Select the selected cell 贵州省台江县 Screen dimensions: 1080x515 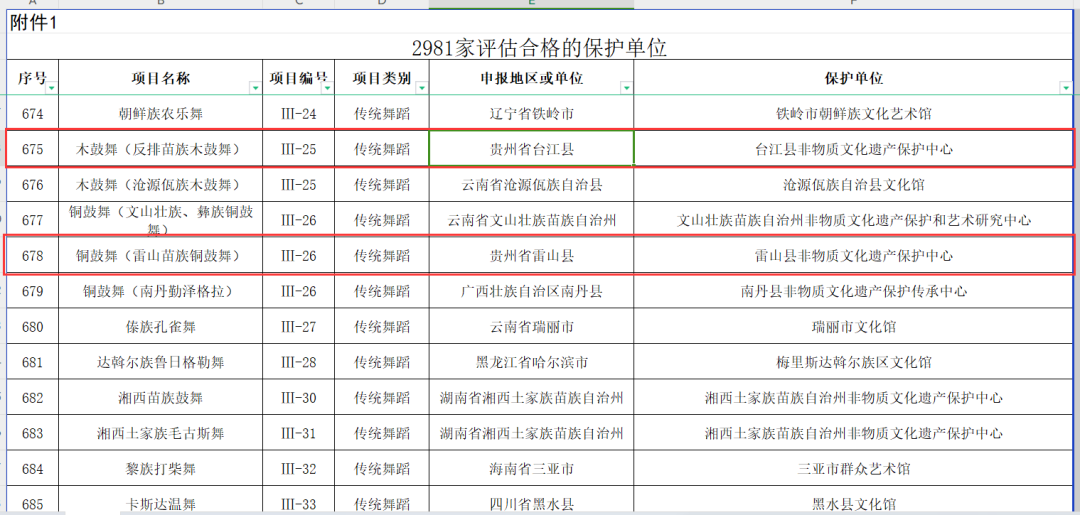coord(531,149)
